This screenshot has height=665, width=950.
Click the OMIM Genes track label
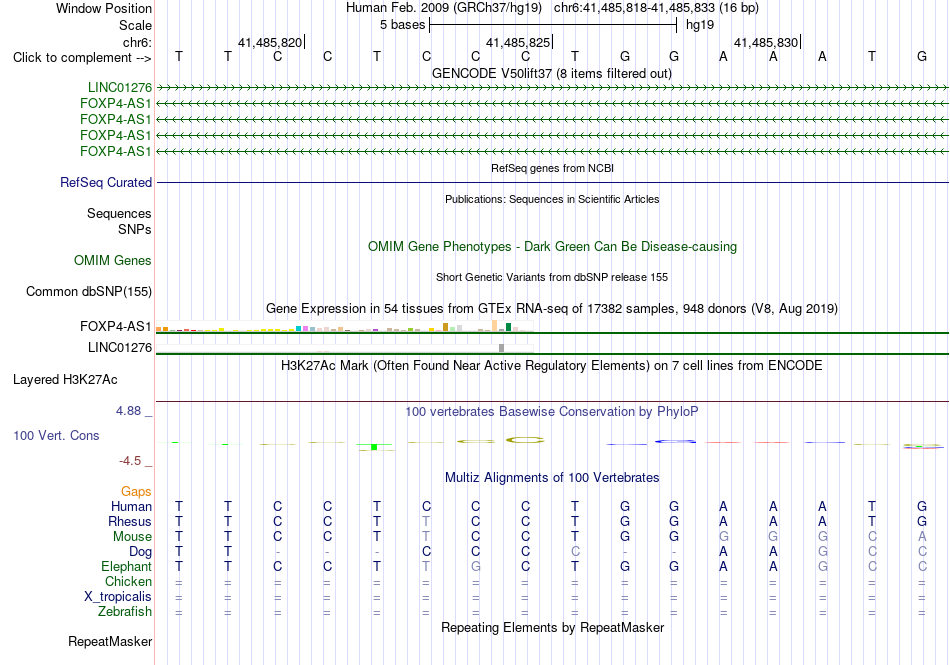(113, 260)
